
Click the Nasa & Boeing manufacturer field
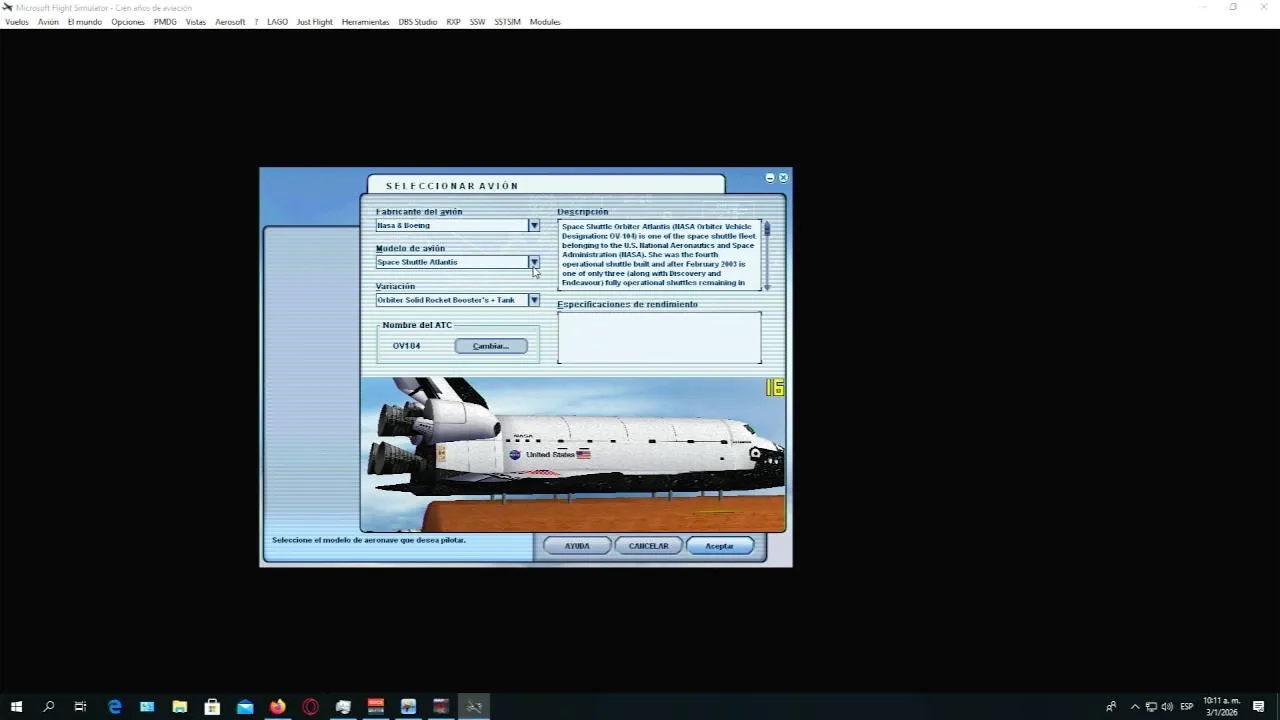click(x=452, y=226)
